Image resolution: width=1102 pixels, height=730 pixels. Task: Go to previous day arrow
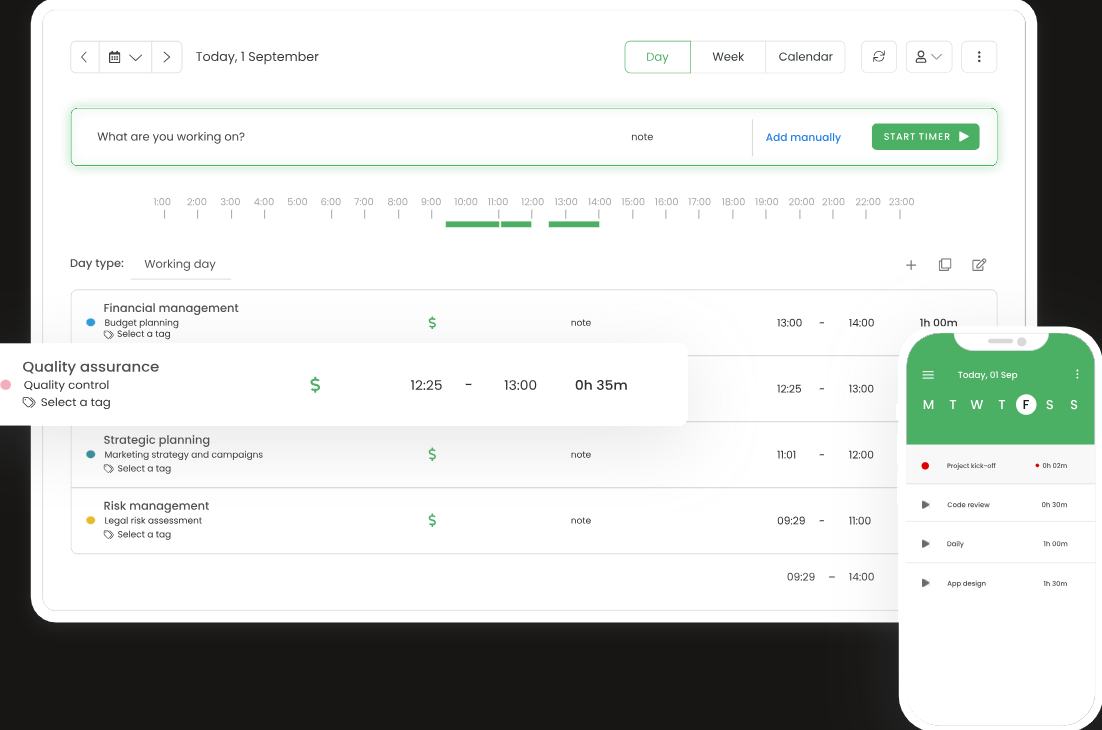[84, 57]
